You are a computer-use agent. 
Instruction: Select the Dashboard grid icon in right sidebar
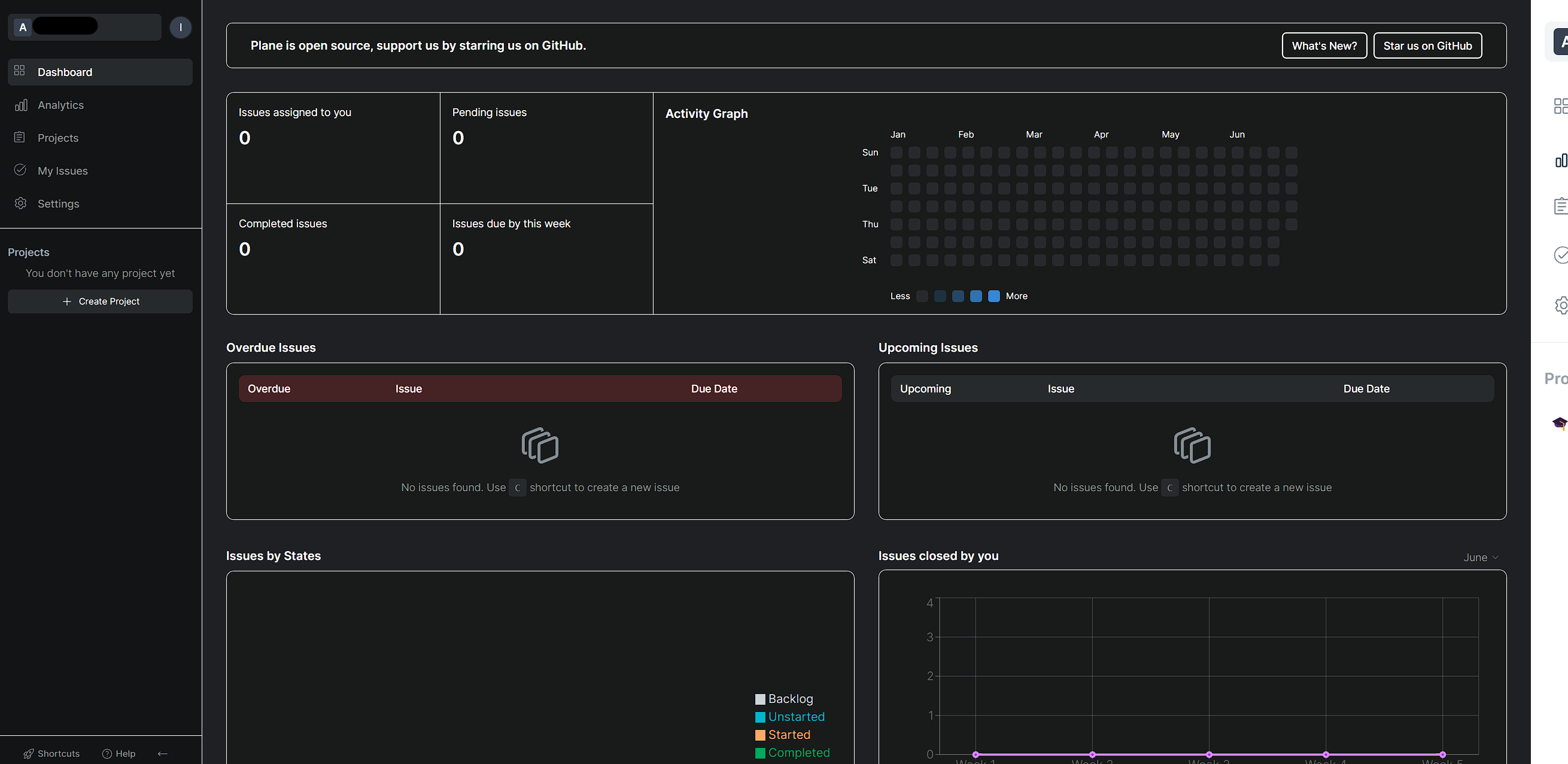tap(1560, 105)
